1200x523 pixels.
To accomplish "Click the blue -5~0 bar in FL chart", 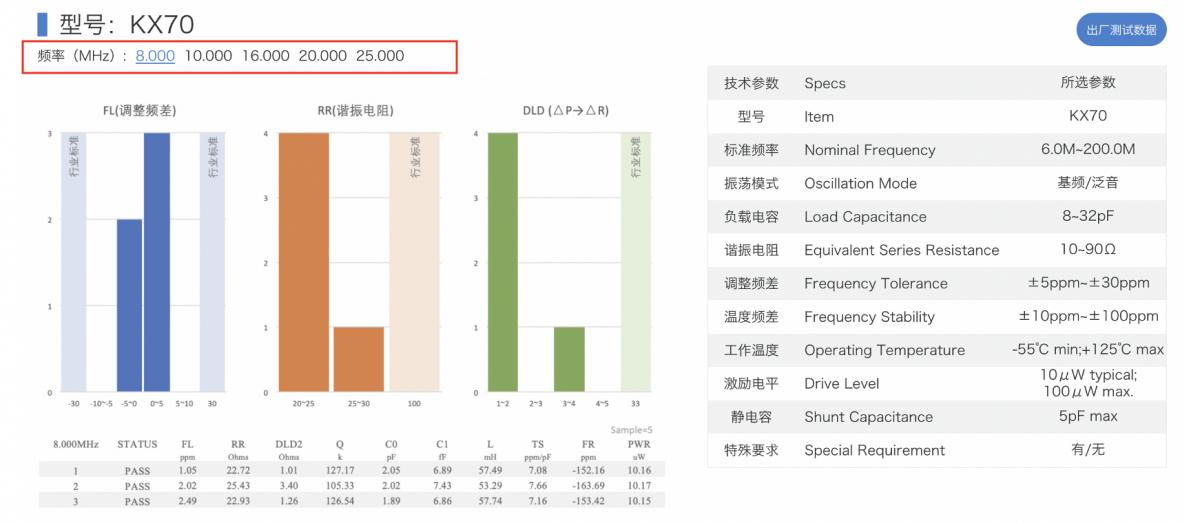I will click(129, 305).
